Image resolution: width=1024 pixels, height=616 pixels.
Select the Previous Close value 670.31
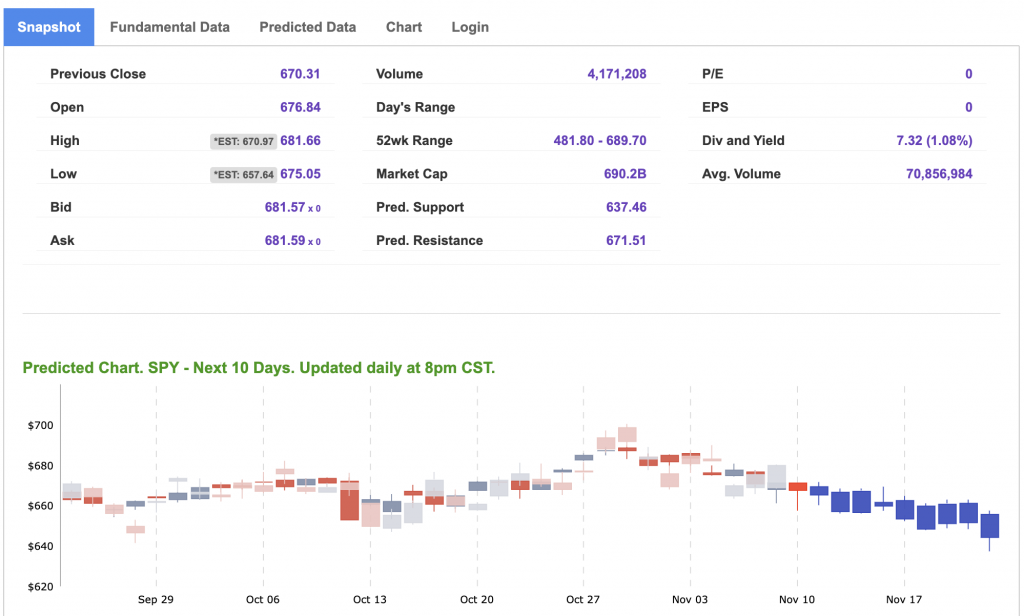300,74
